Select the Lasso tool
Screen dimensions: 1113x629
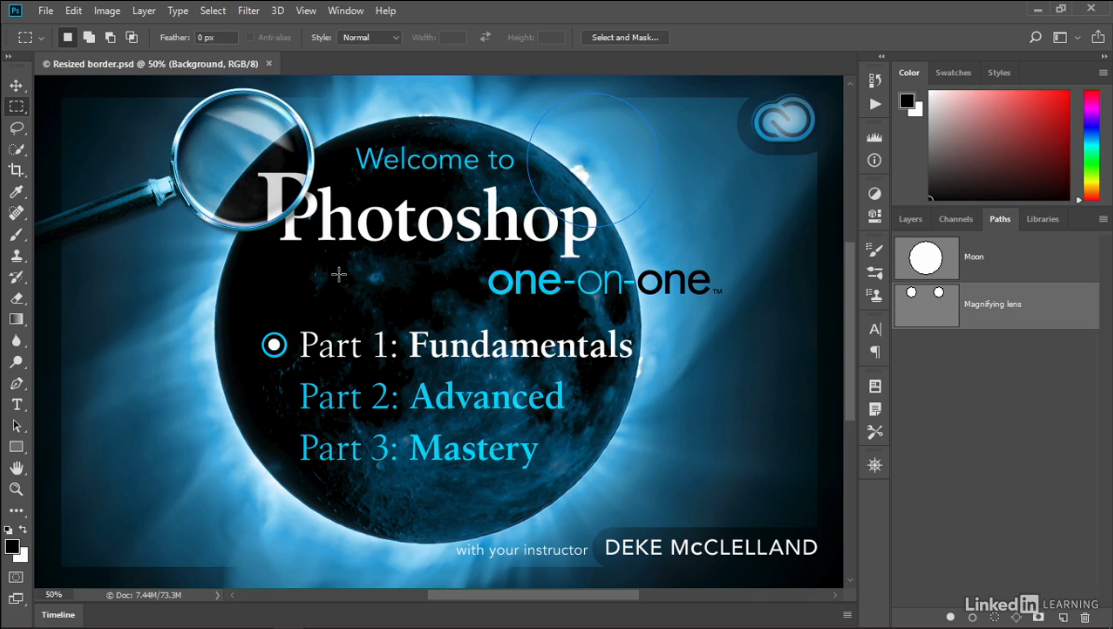click(16, 128)
